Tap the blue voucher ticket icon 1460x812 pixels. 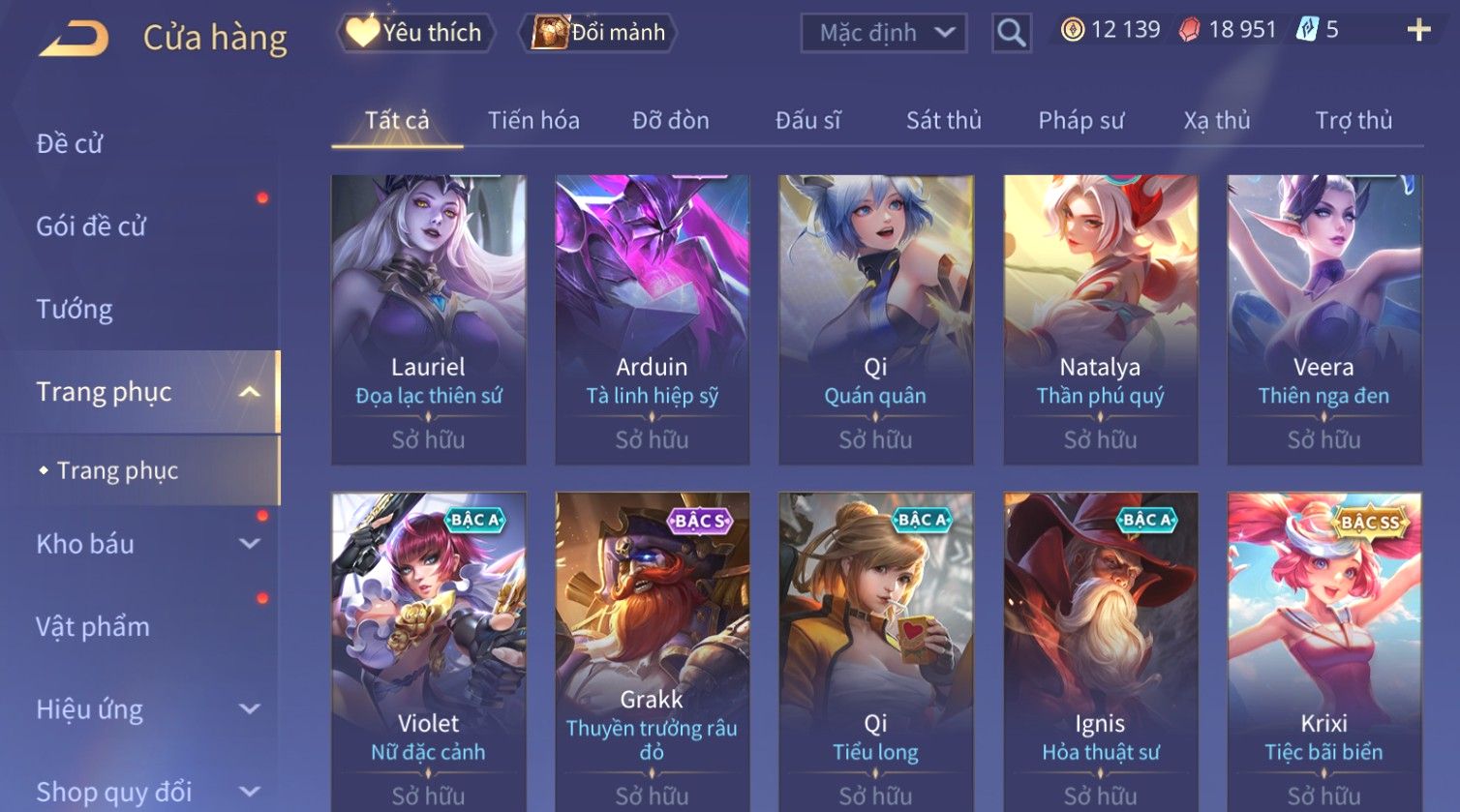coord(1307,30)
